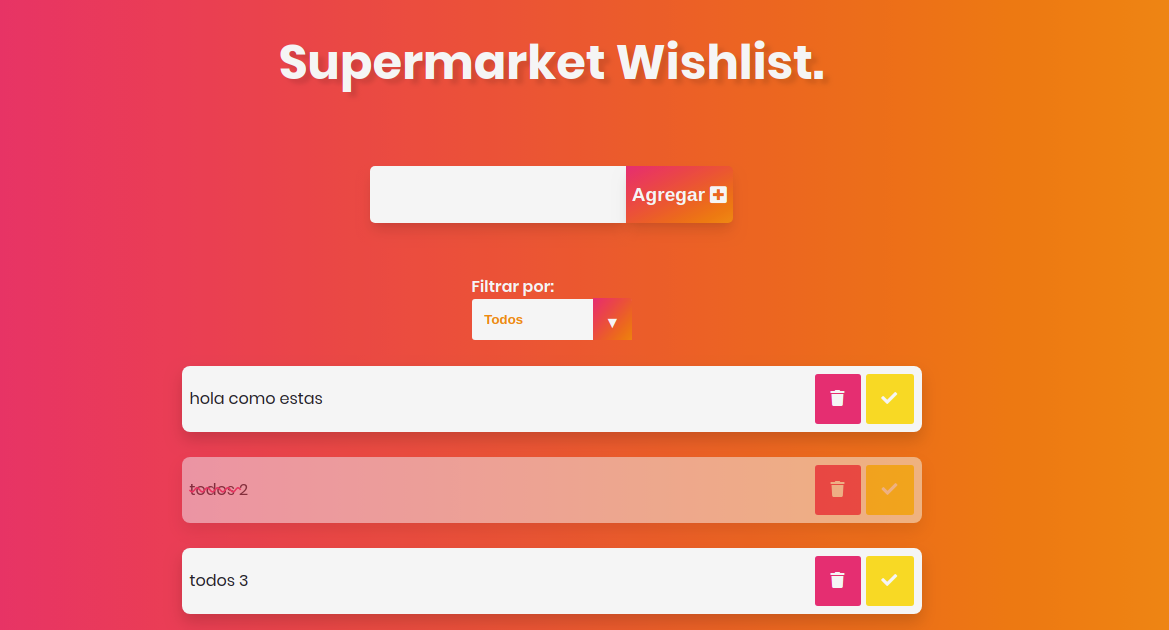Viewport: 1169px width, 630px height.
Task: Focus the new item text input
Action: pos(498,195)
